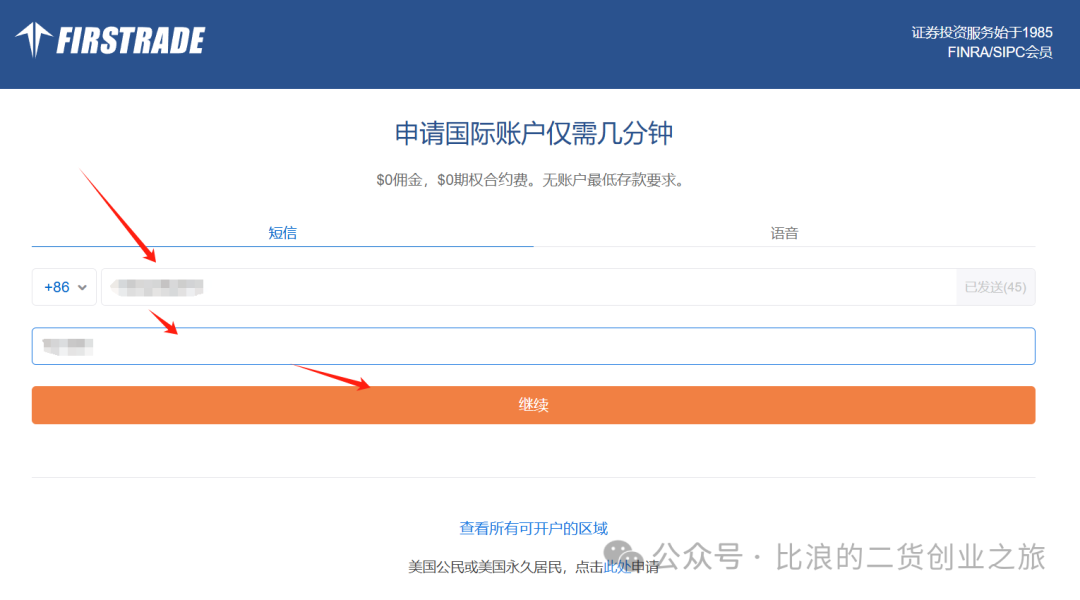Switch to the 短信 tab
Image resolution: width=1080 pixels, height=600 pixels.
pos(282,233)
